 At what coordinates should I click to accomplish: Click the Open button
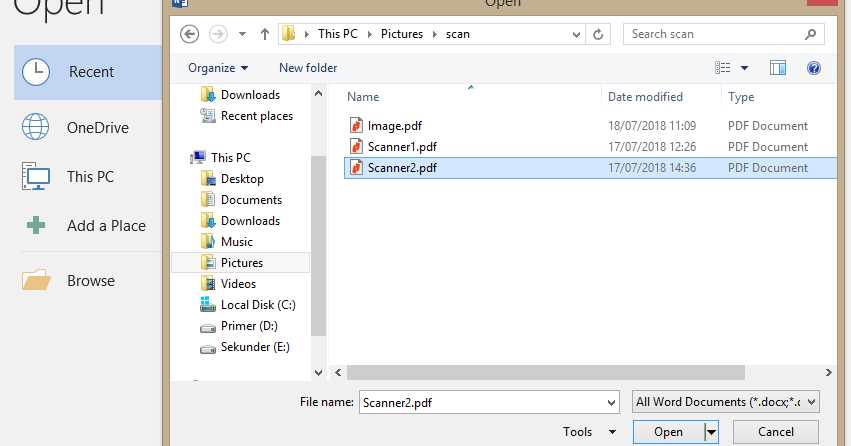[669, 432]
